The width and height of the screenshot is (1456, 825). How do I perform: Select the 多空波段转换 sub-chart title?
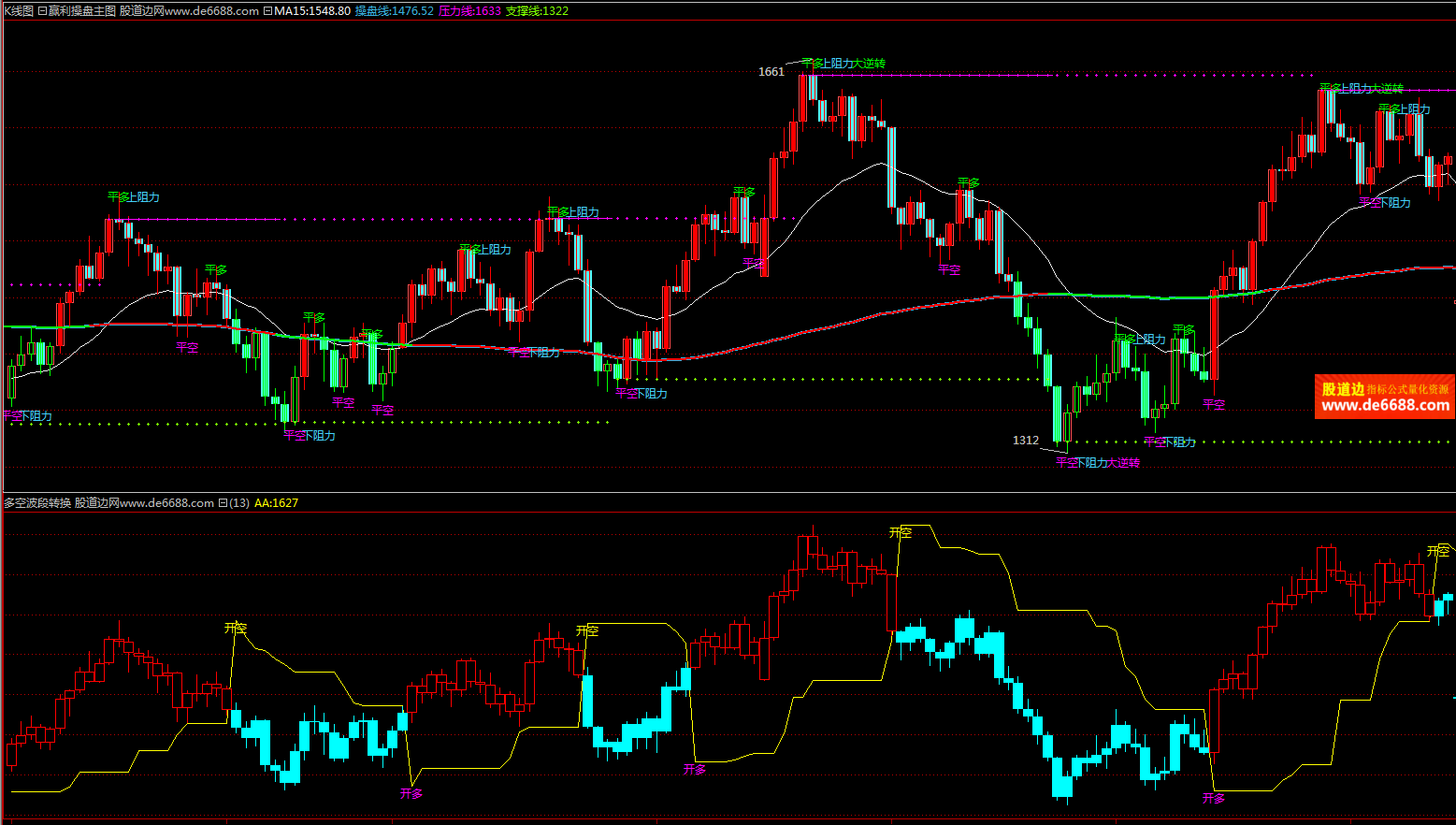(x=37, y=503)
